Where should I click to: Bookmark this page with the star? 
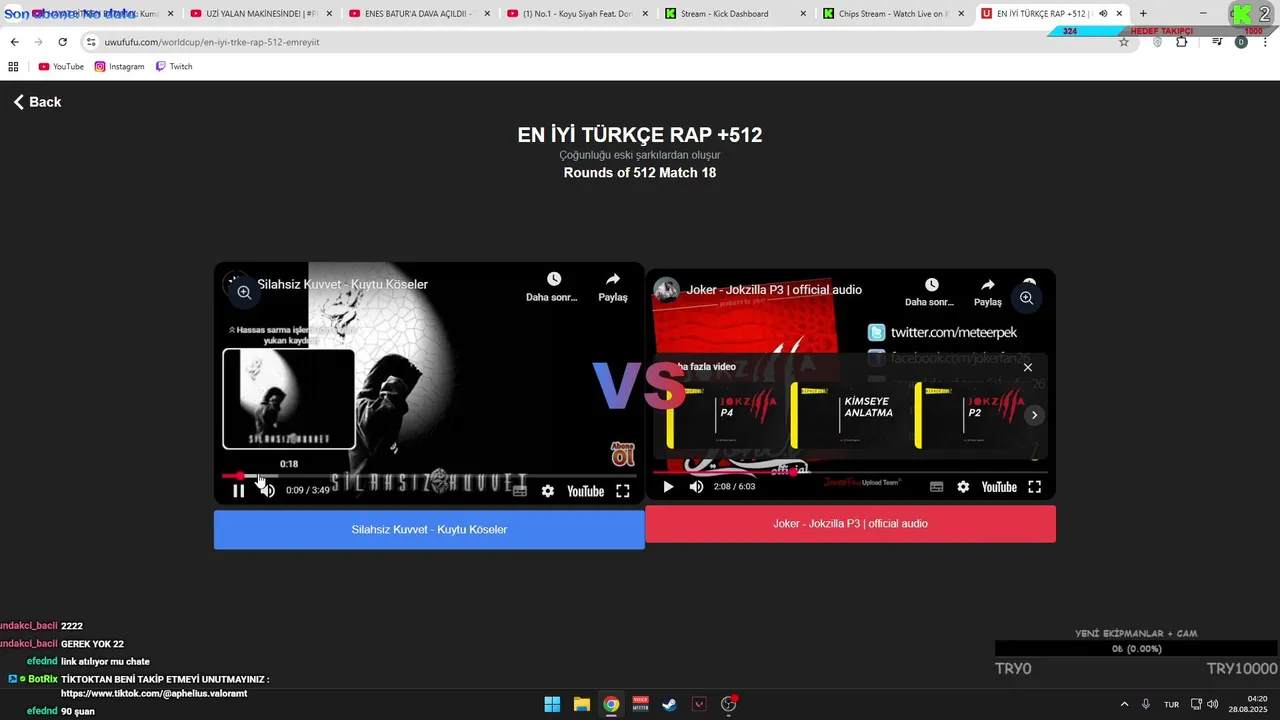point(1124,42)
